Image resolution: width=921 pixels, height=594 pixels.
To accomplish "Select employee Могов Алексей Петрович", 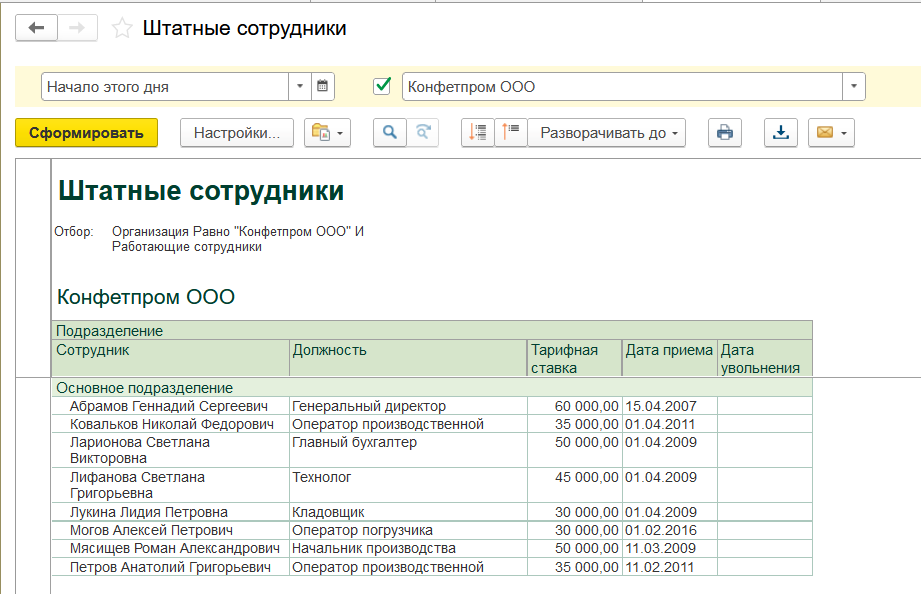I will click(171, 530).
